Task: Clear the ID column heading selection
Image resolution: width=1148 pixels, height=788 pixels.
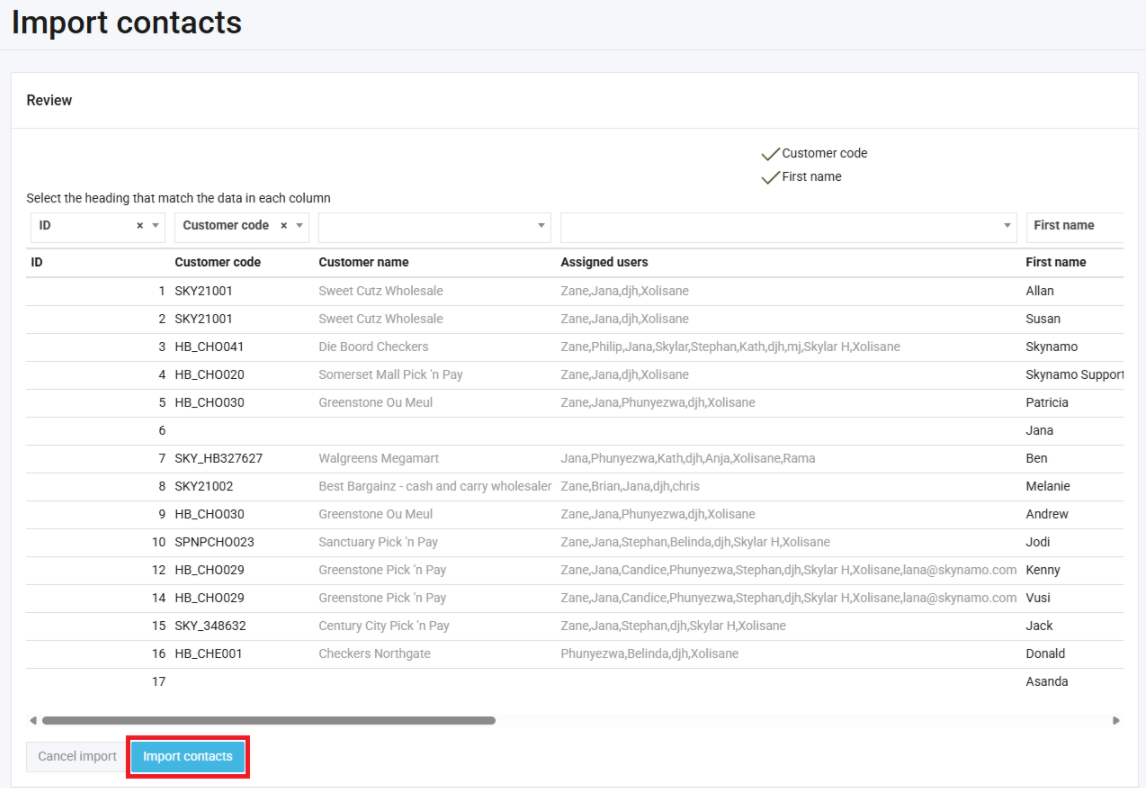Action: tap(140, 226)
